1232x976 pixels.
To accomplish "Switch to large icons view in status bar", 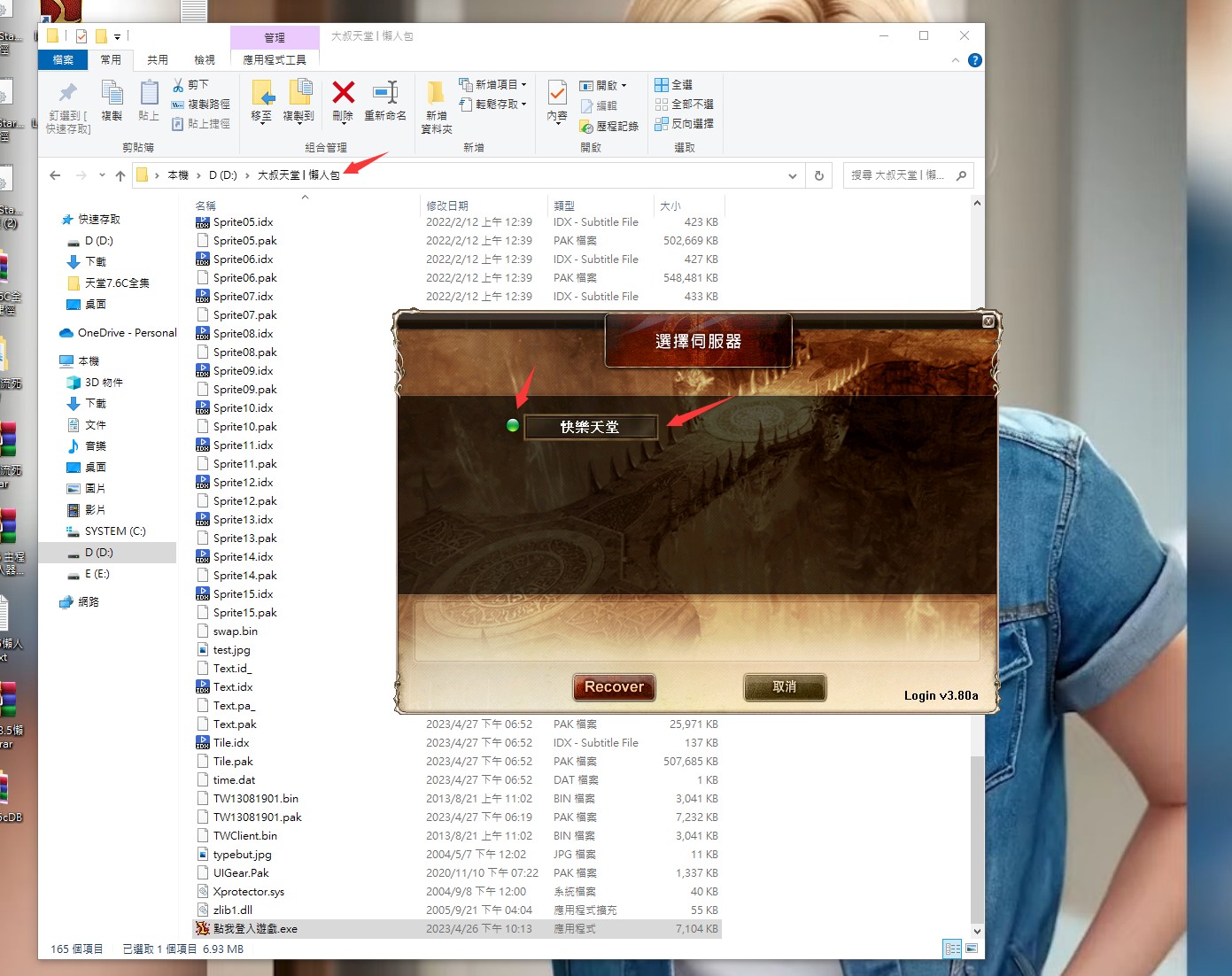I will click(972, 949).
